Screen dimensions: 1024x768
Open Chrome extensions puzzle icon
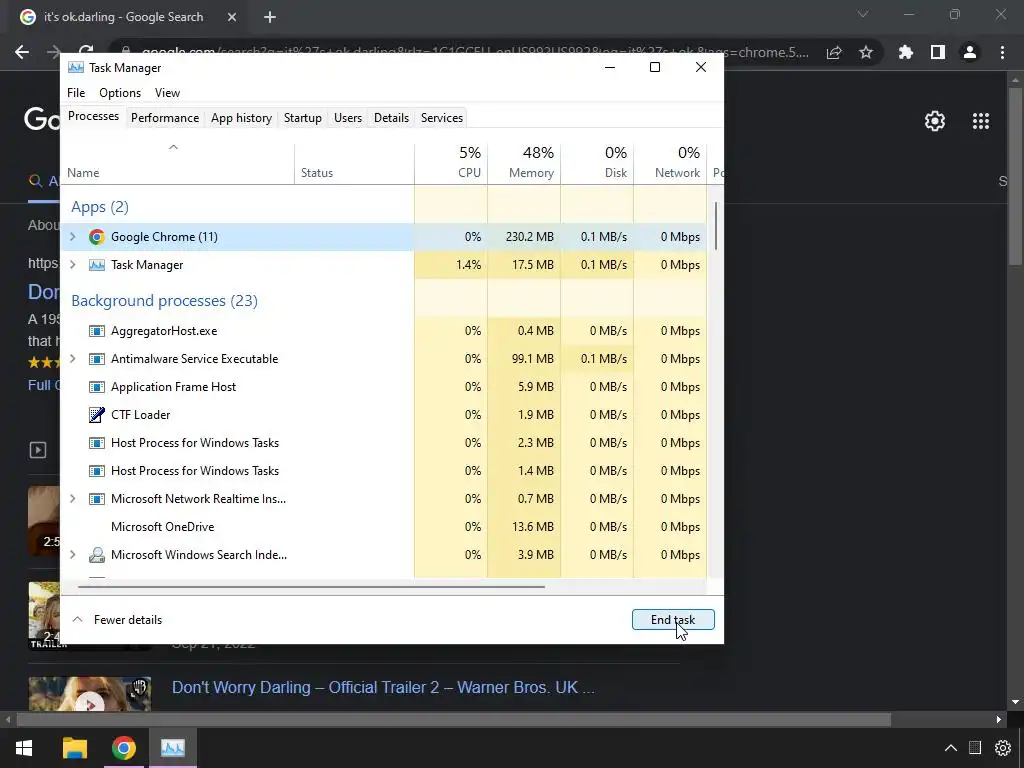tap(905, 52)
